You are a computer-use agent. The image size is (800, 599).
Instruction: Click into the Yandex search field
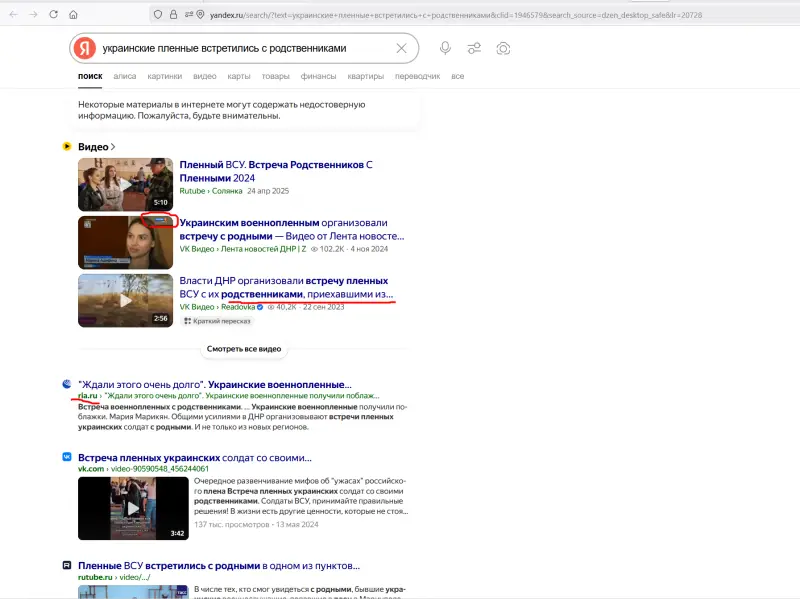(245, 48)
